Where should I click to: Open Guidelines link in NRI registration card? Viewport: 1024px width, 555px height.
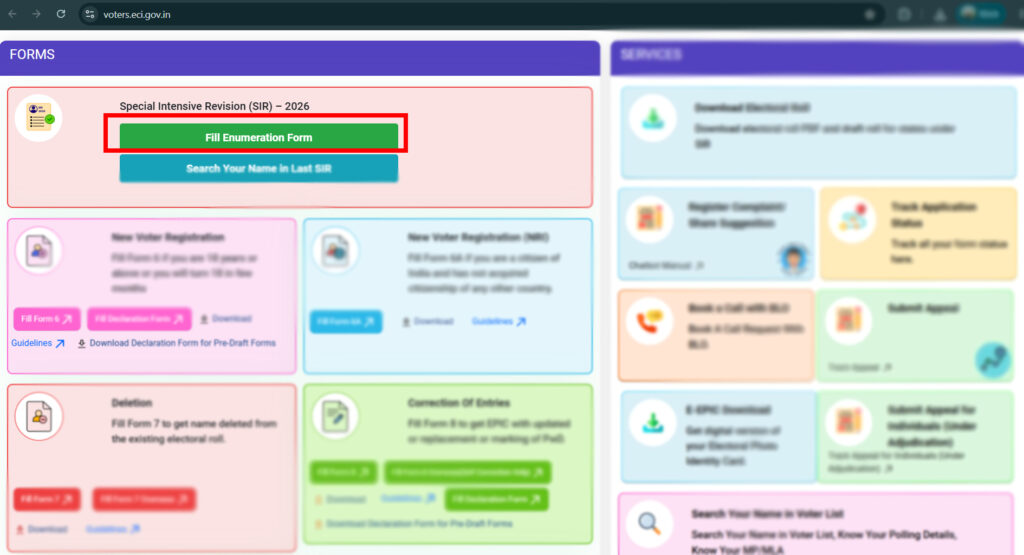click(498, 321)
